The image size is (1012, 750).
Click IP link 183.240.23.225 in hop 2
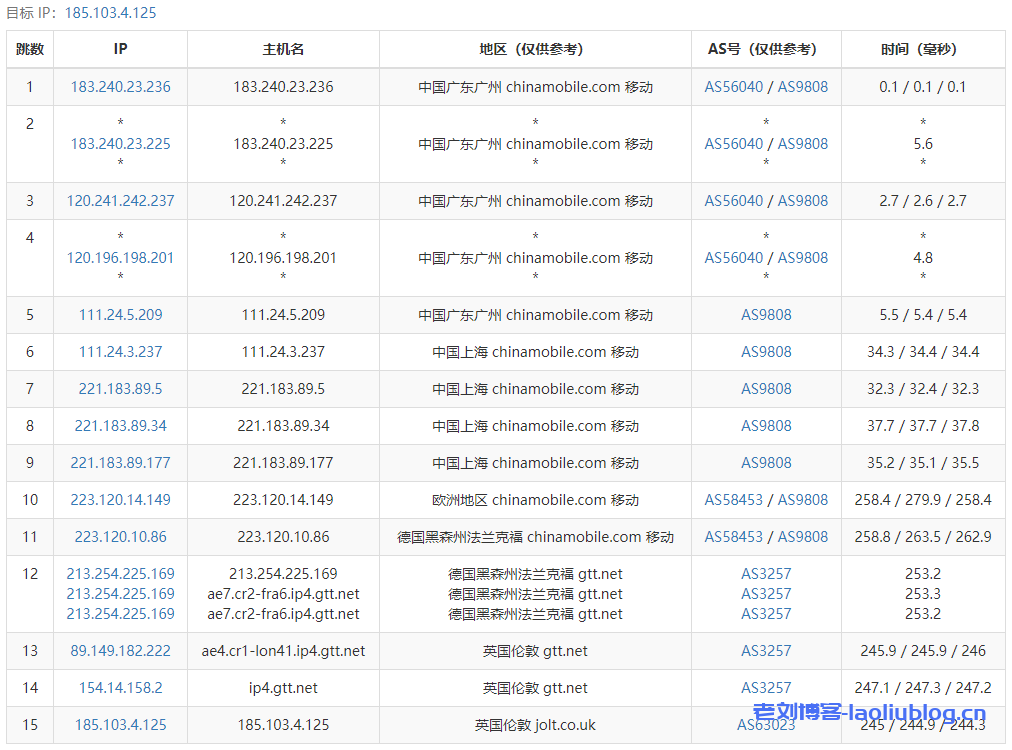click(120, 144)
